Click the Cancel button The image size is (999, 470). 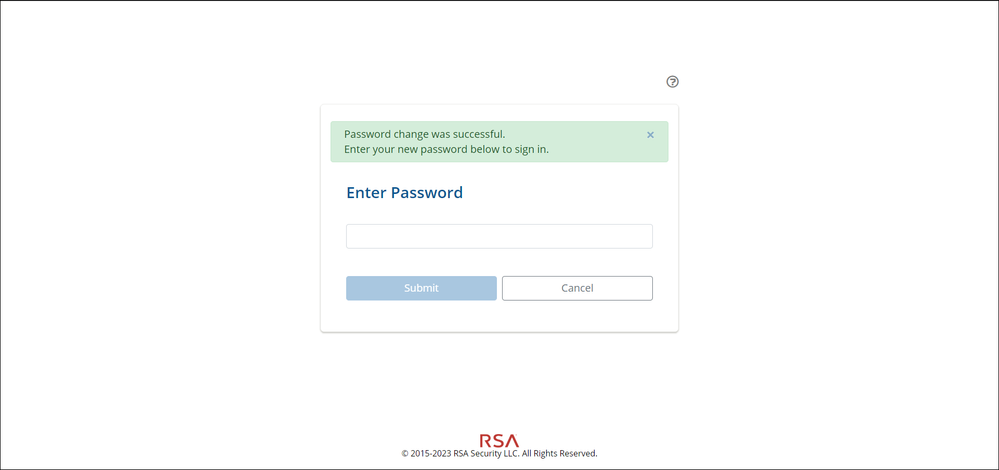(577, 288)
